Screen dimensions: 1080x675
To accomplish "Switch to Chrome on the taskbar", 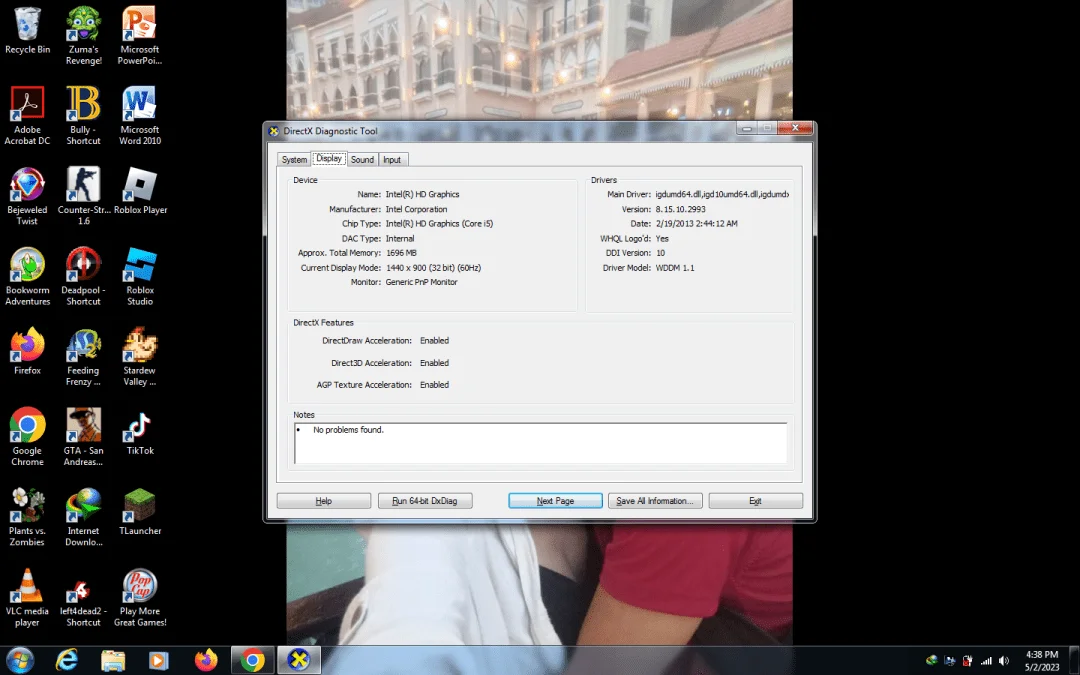I will pyautogui.click(x=253, y=660).
